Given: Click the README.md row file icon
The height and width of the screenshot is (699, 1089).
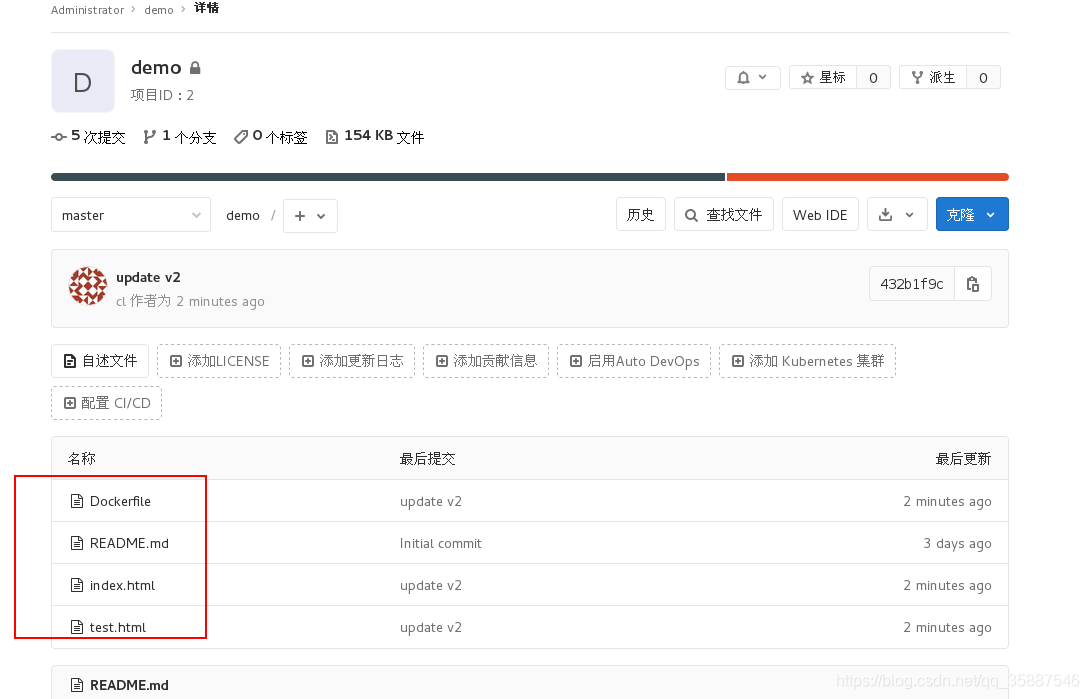Looking at the screenshot, I should pyautogui.click(x=77, y=543).
